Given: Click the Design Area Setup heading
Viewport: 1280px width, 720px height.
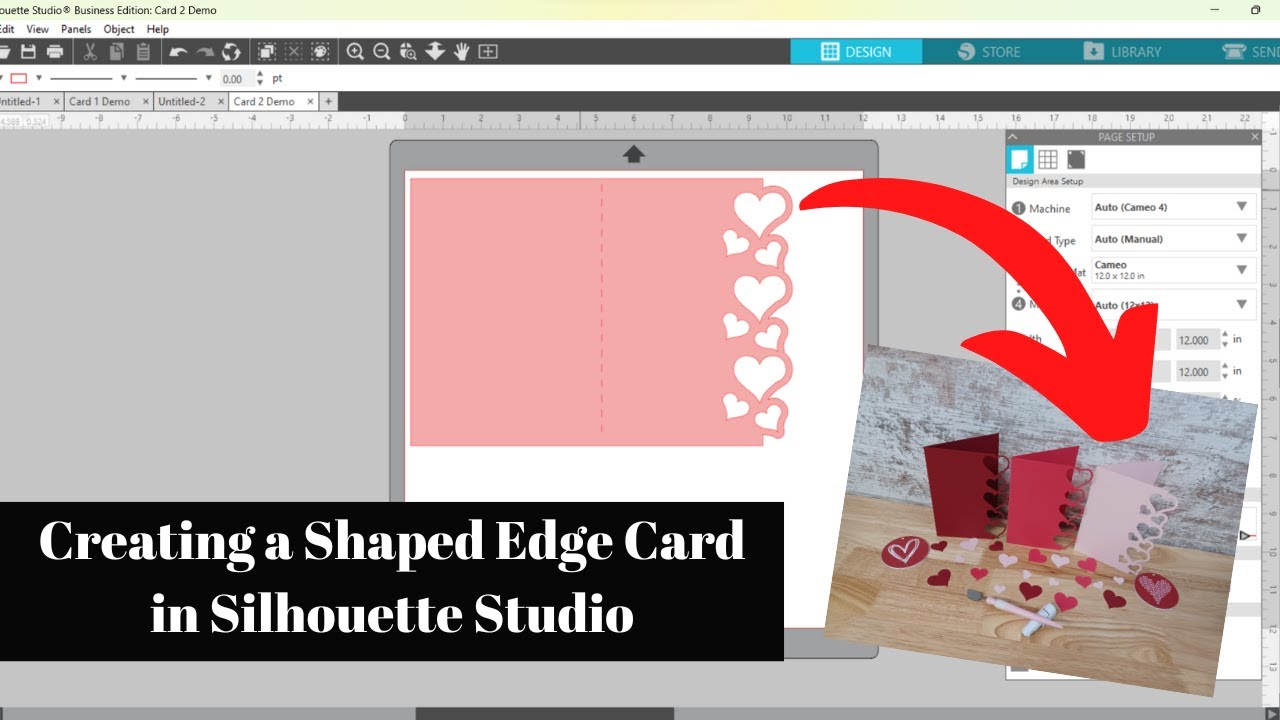Looking at the screenshot, I should pyautogui.click(x=1047, y=182).
